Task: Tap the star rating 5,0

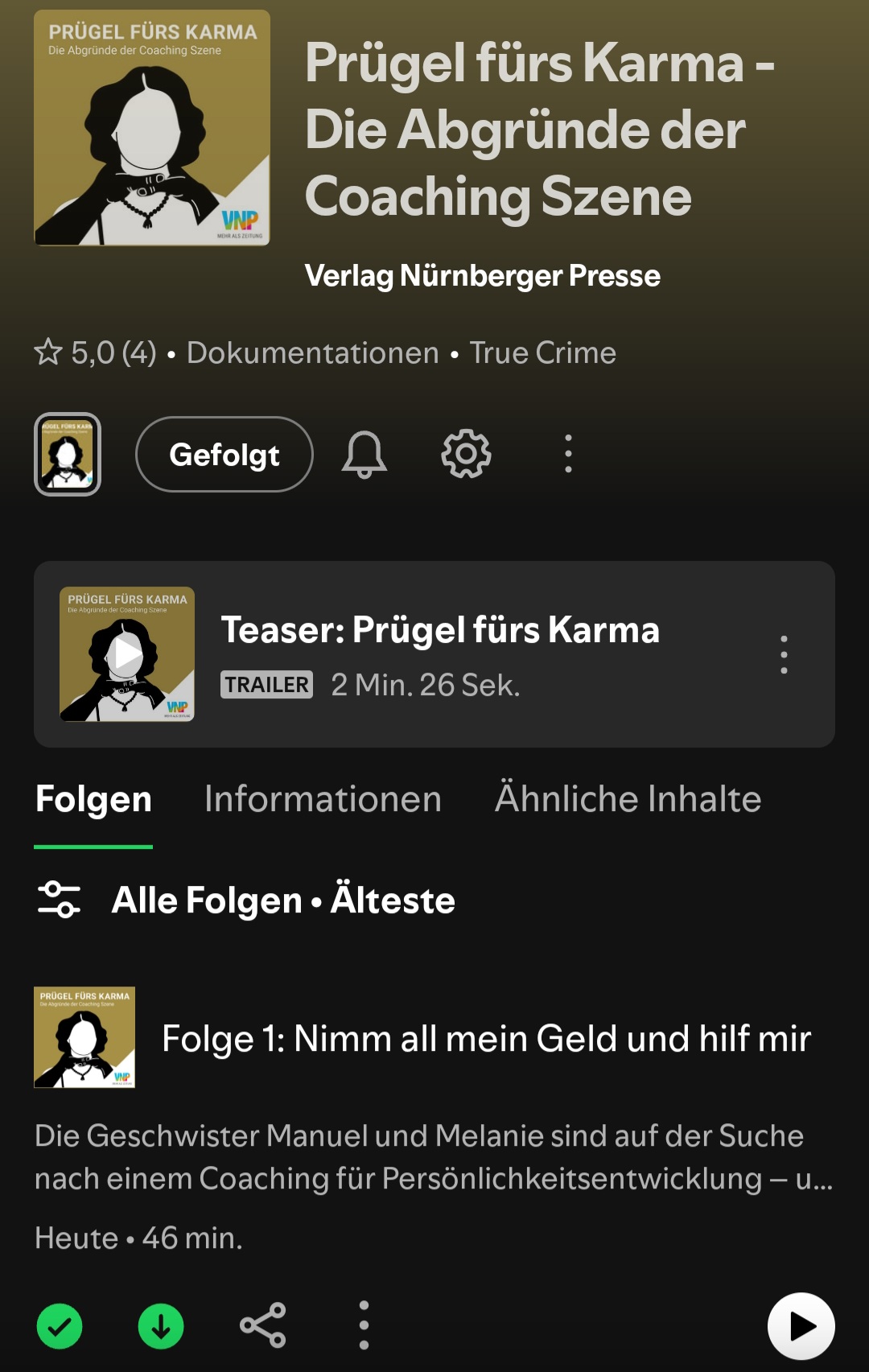Action: 96,353
